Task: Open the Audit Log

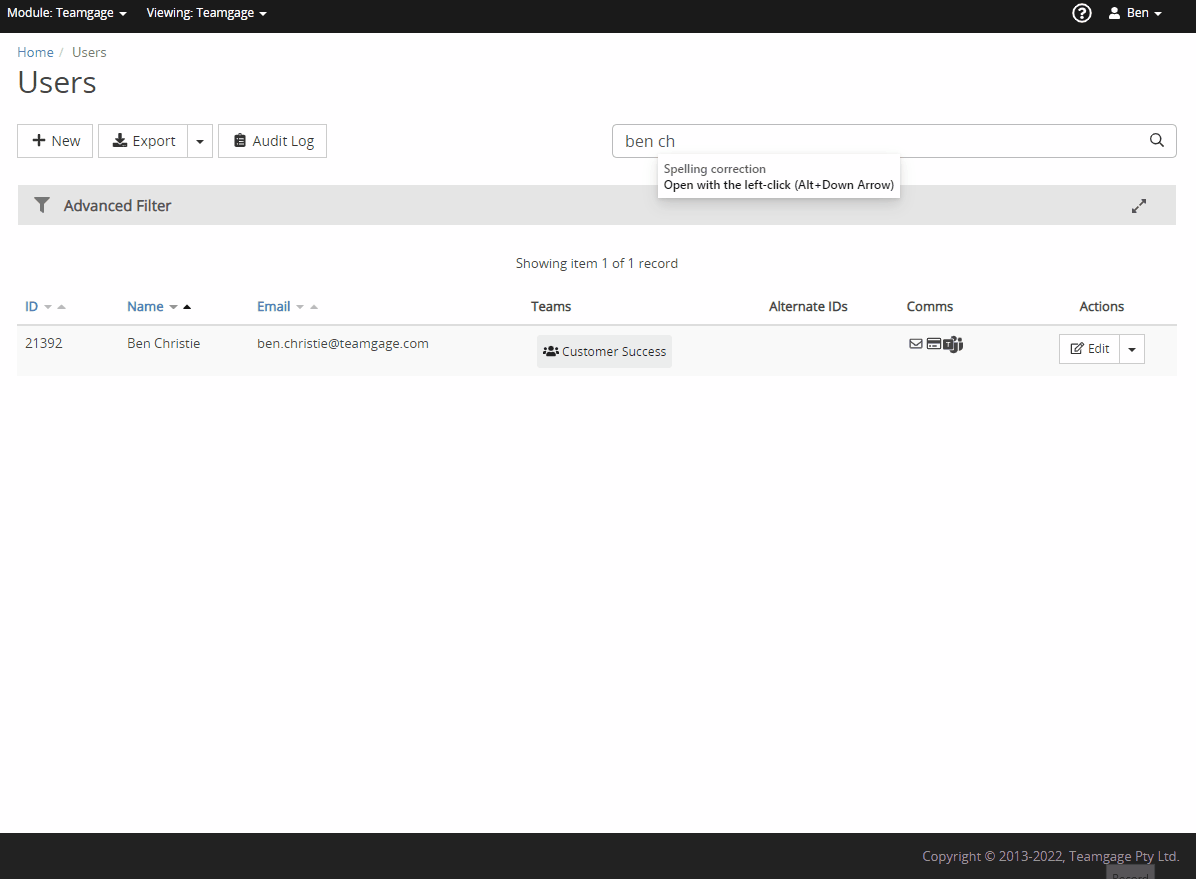Action: pos(272,141)
